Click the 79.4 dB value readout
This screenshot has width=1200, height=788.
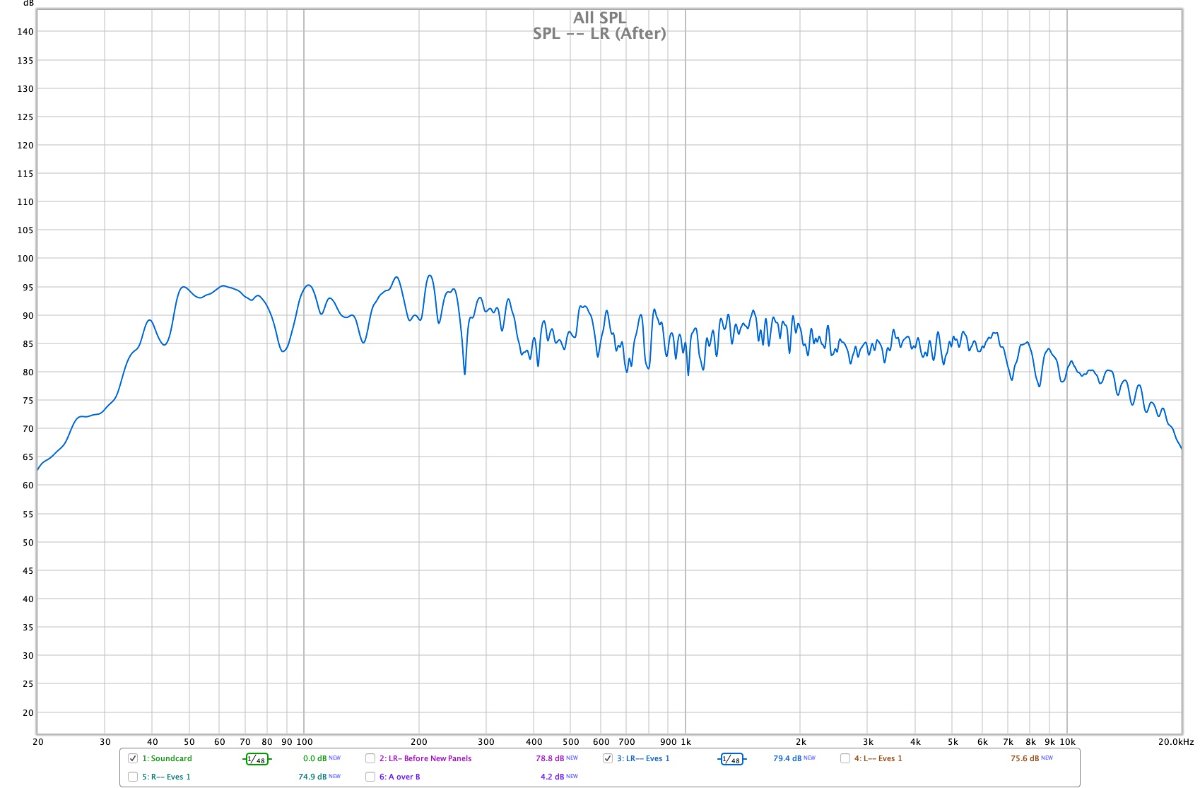[787, 759]
